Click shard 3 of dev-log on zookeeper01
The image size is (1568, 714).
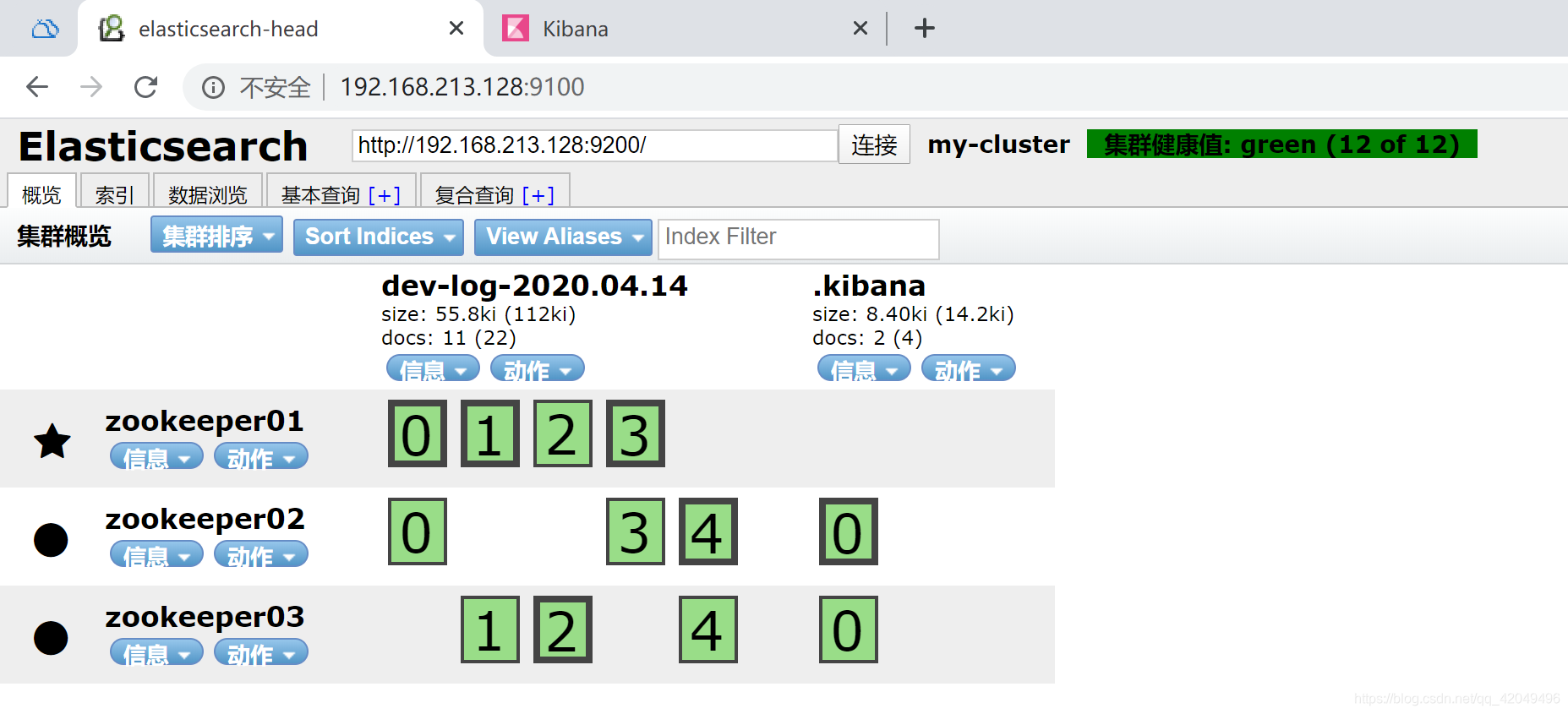[x=636, y=433]
